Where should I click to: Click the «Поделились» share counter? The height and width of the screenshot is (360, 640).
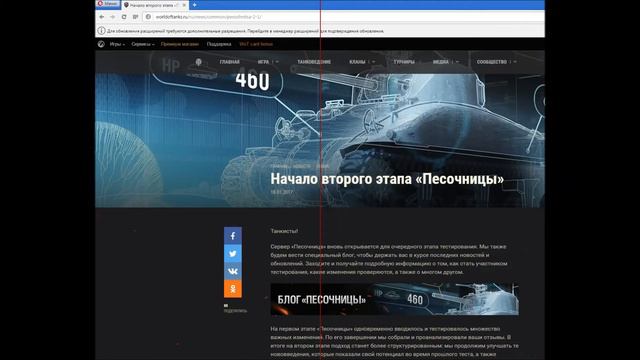[x=235, y=309]
